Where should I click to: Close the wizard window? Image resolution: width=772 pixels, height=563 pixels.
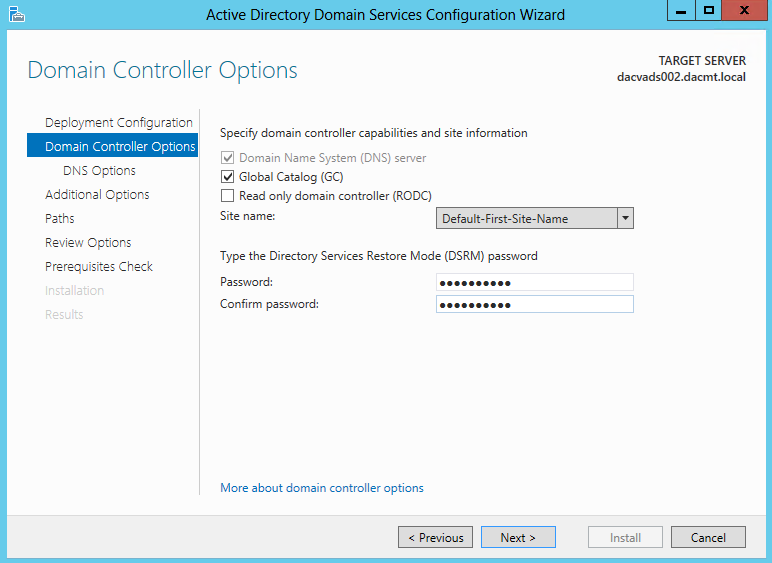(744, 11)
